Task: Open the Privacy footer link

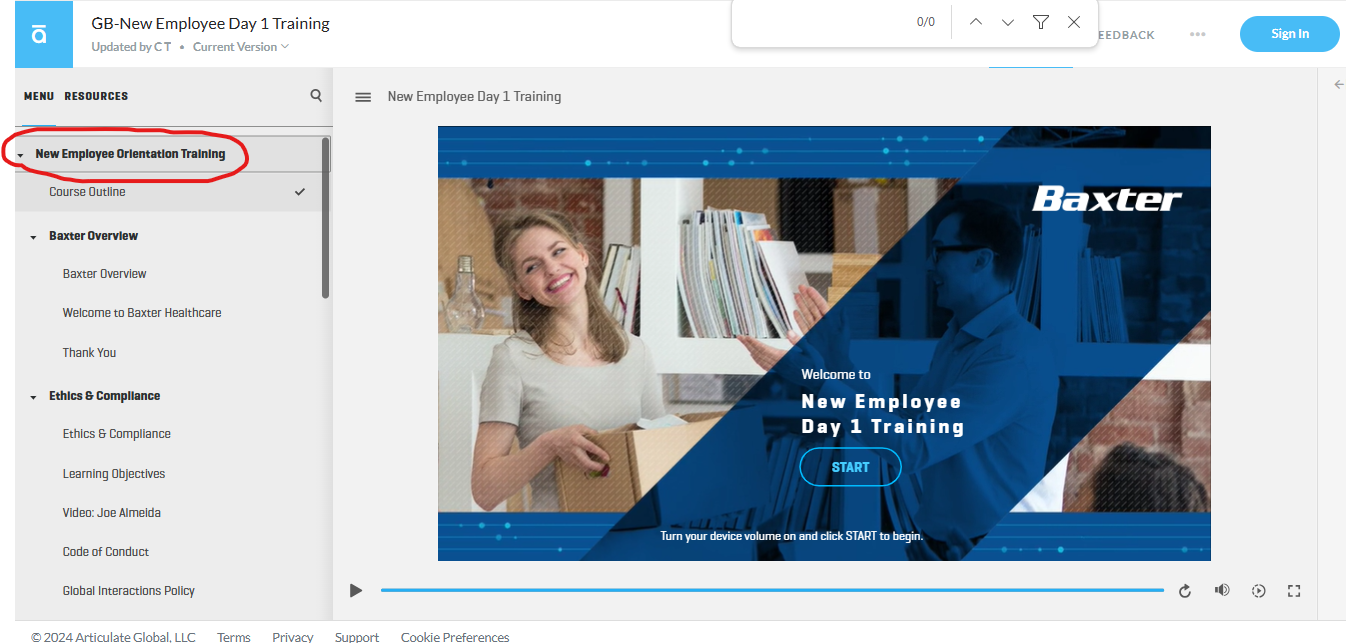Action: click(293, 637)
